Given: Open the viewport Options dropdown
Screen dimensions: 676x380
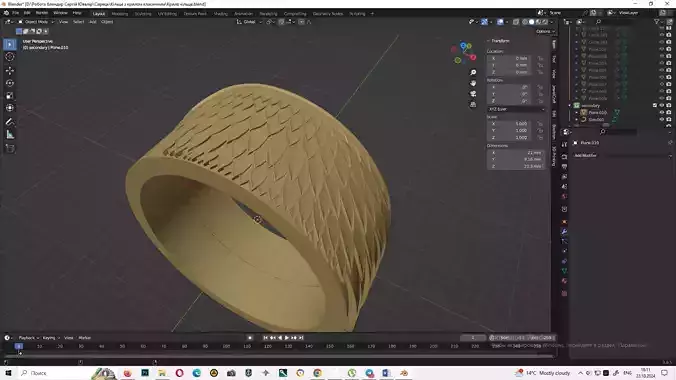Looking at the screenshot, I should [x=545, y=31].
